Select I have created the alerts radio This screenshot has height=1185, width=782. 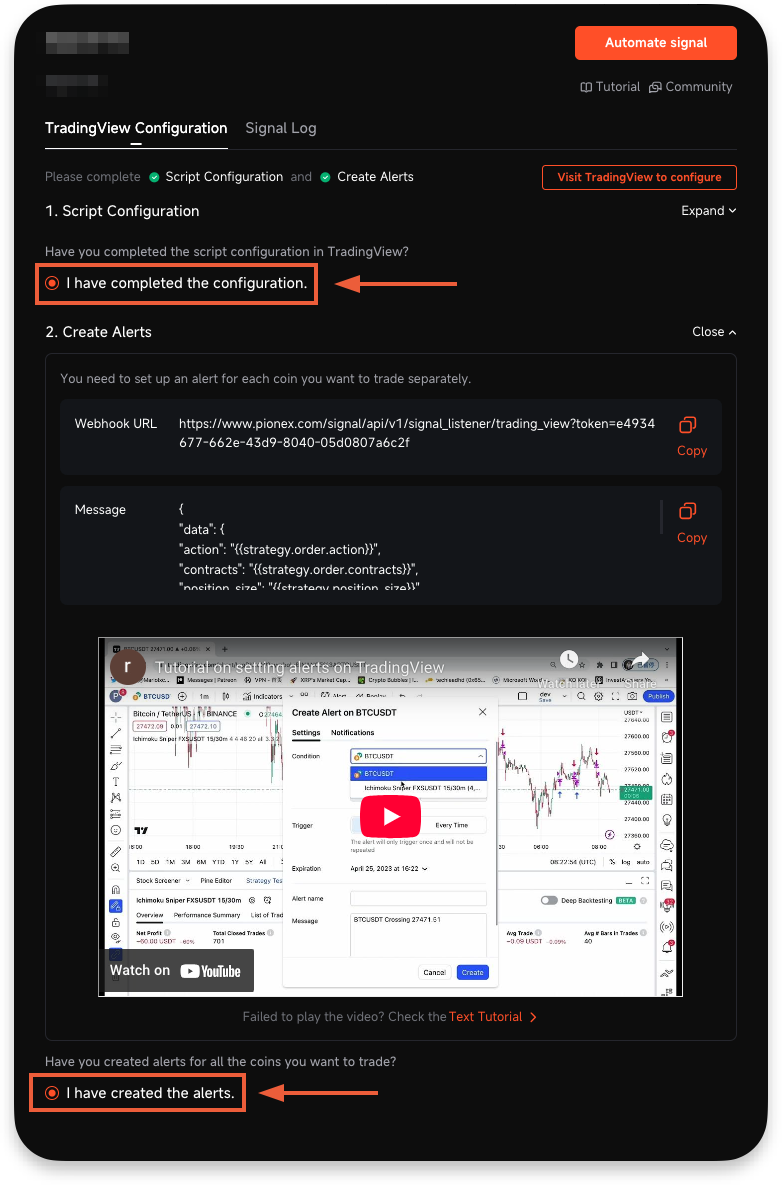[x=52, y=1093]
